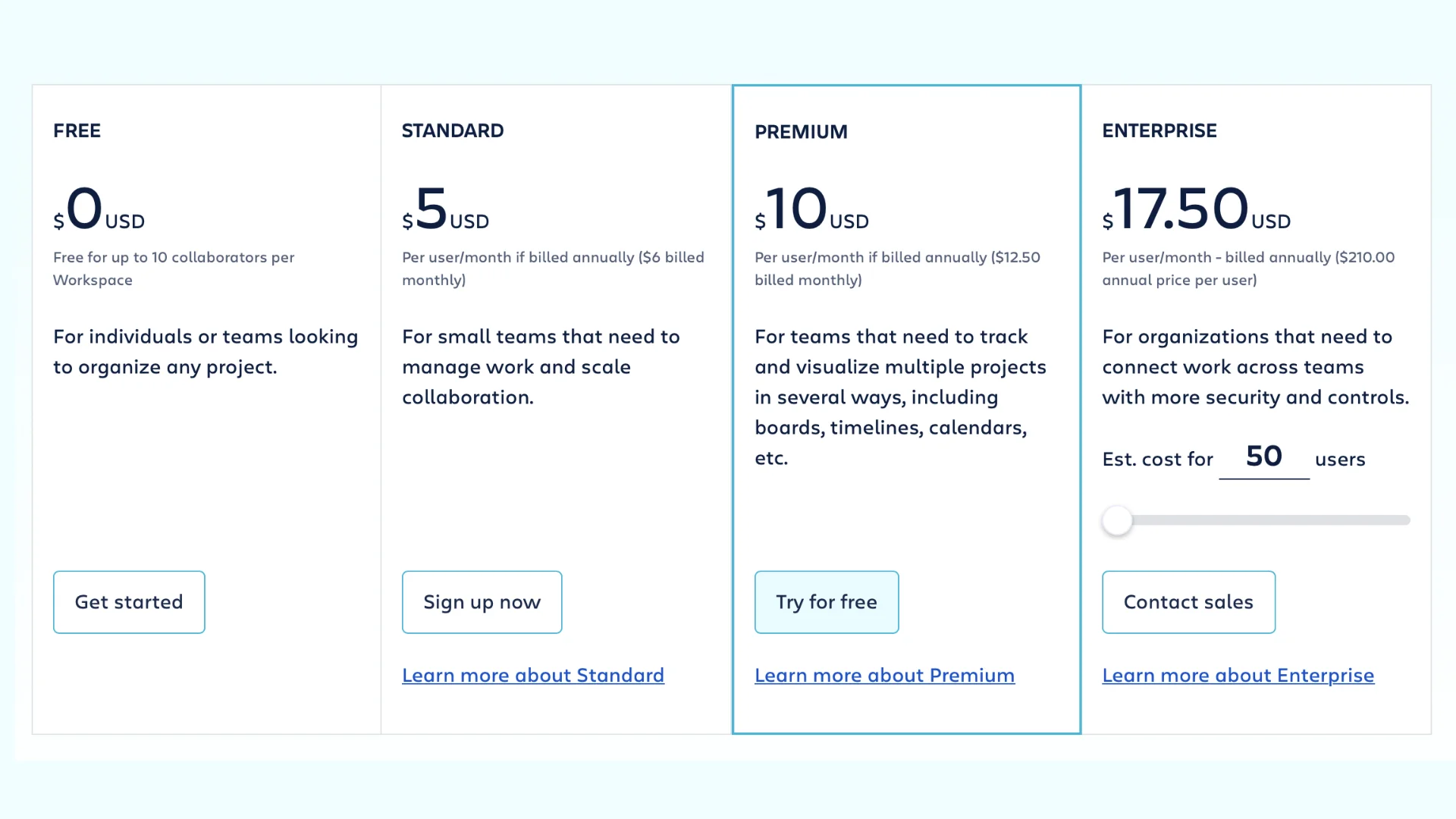Click the Get started button
The image size is (1456, 819).
click(x=129, y=602)
